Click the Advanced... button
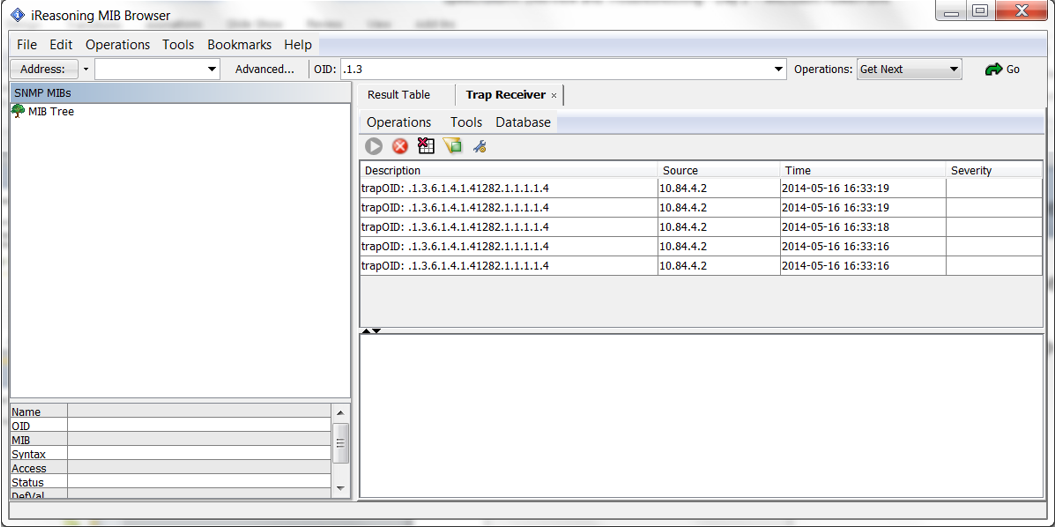 [264, 69]
